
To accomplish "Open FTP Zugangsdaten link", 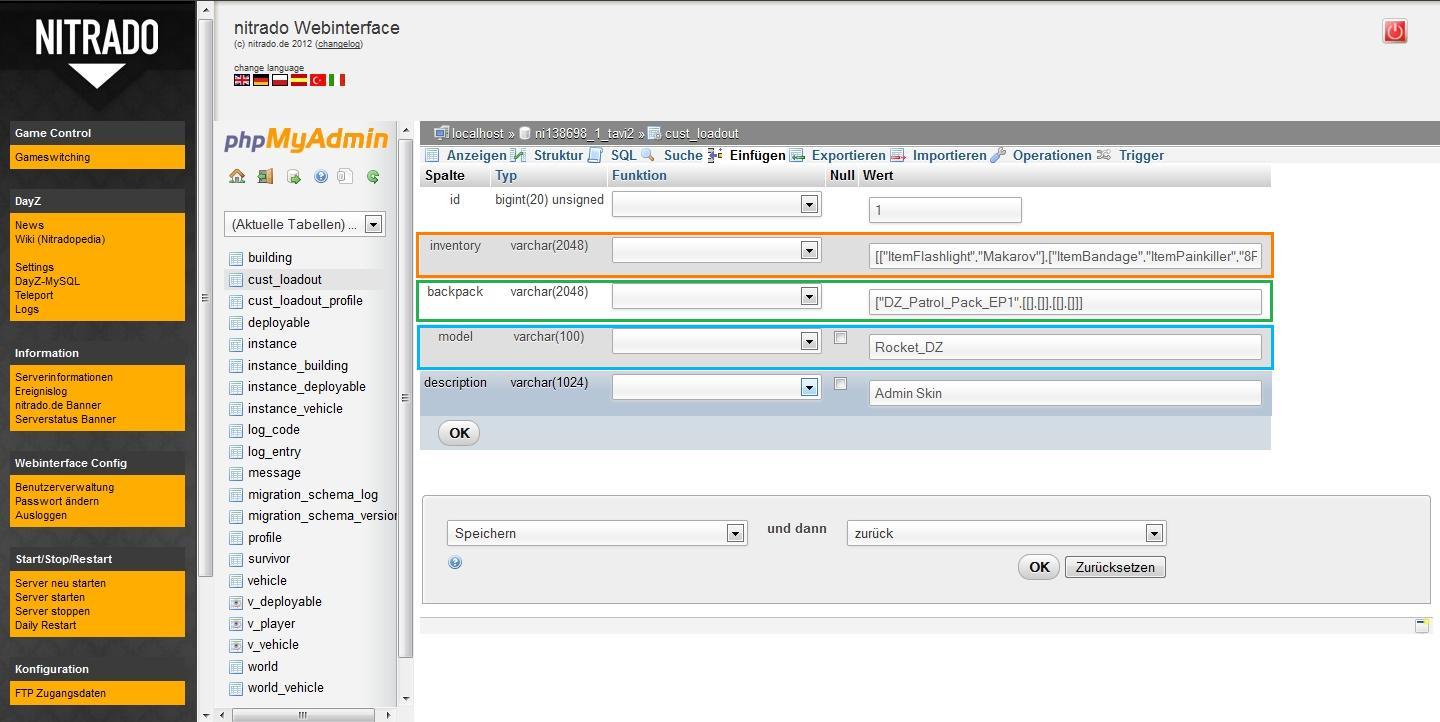I will [x=60, y=693].
